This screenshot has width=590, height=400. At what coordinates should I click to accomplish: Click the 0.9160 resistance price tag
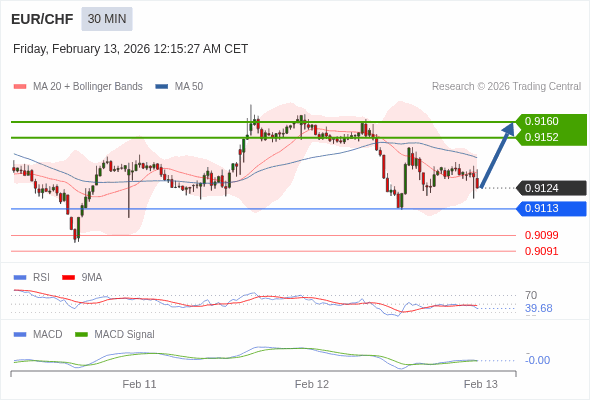click(x=551, y=122)
